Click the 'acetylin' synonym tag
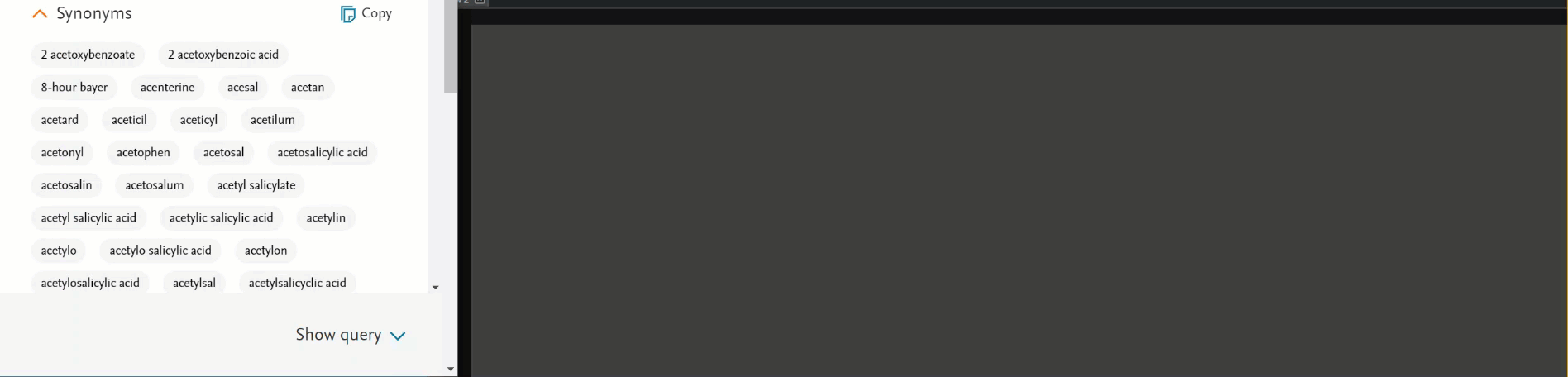This screenshot has height=377, width=1568. 326,217
